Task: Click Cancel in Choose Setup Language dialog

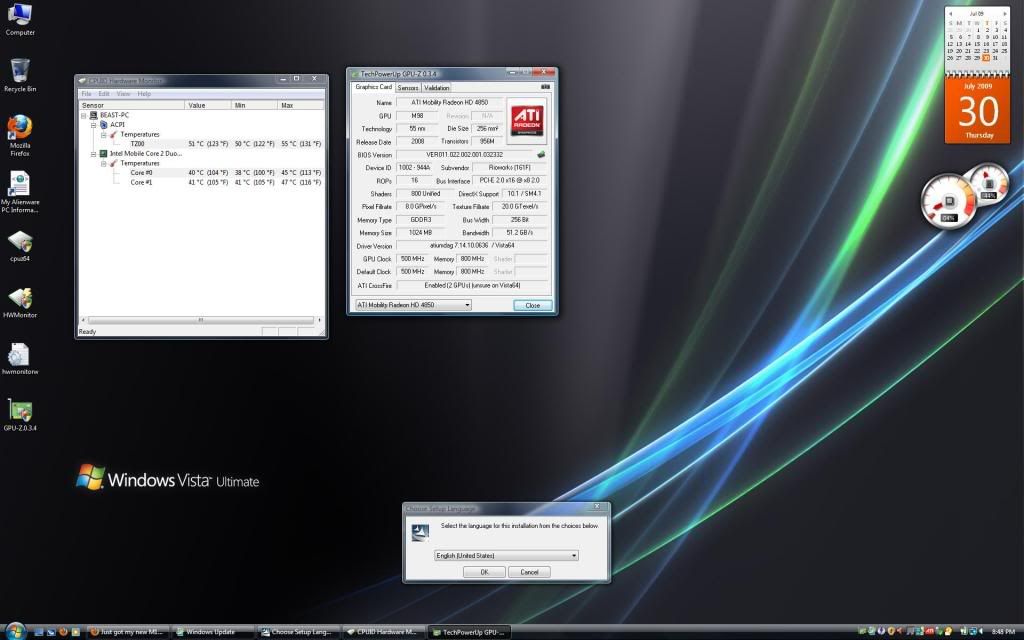Action: point(529,572)
